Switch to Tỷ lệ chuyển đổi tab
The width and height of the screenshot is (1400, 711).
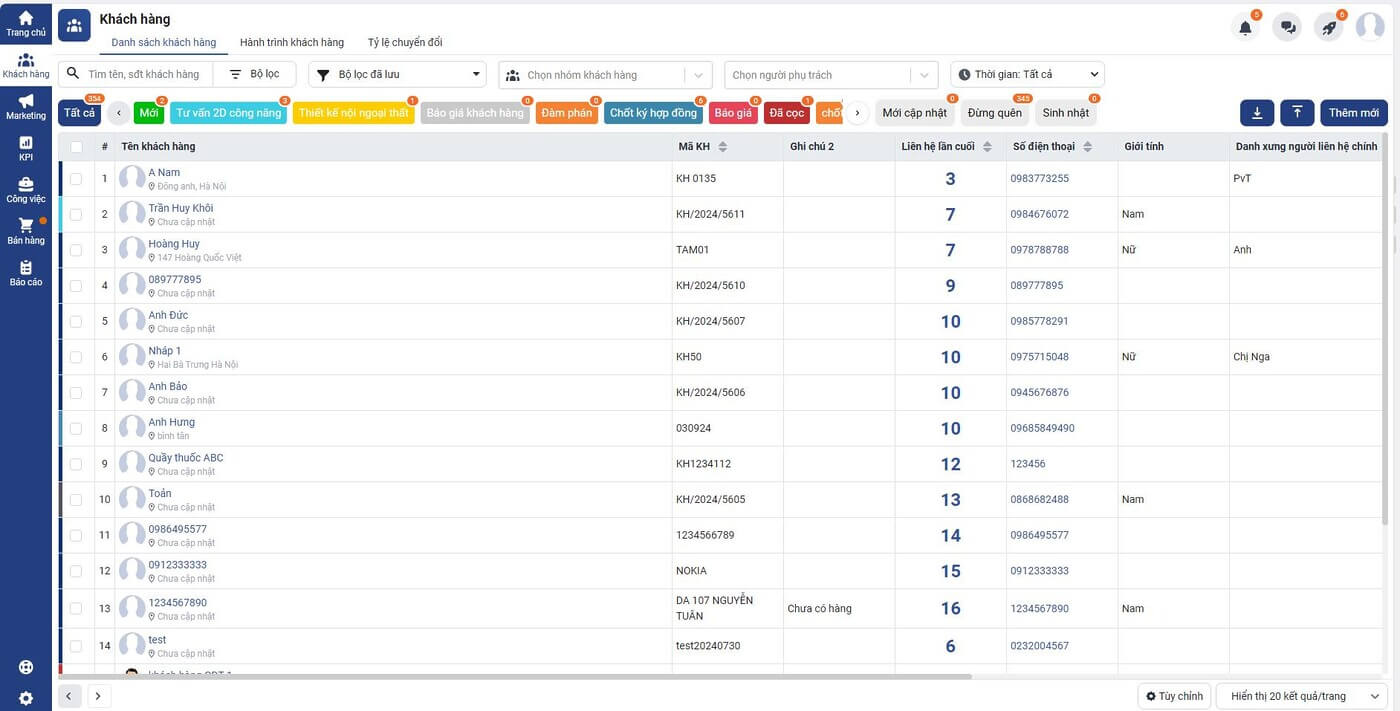405,43
